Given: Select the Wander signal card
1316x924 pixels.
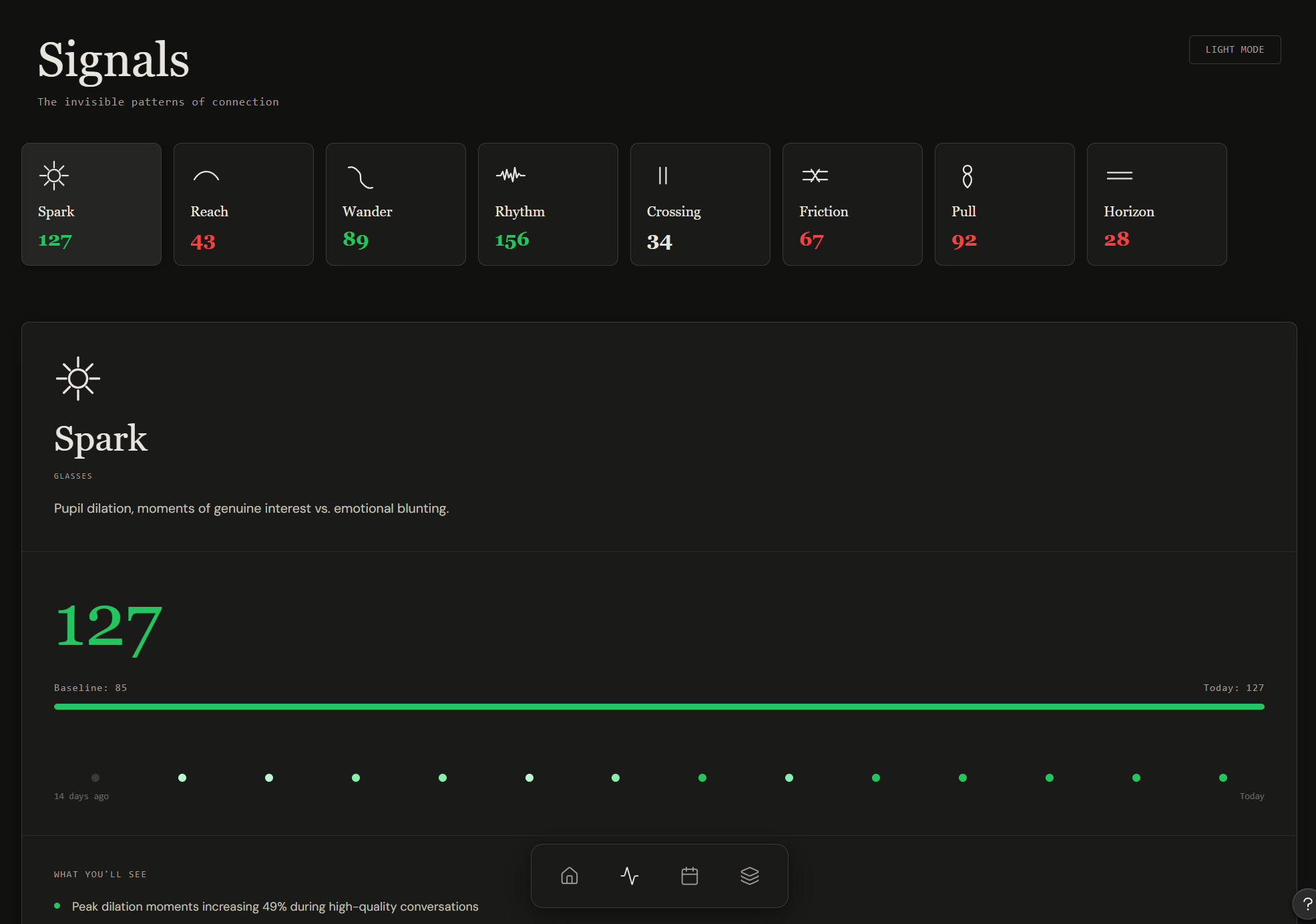Looking at the screenshot, I should click(396, 204).
